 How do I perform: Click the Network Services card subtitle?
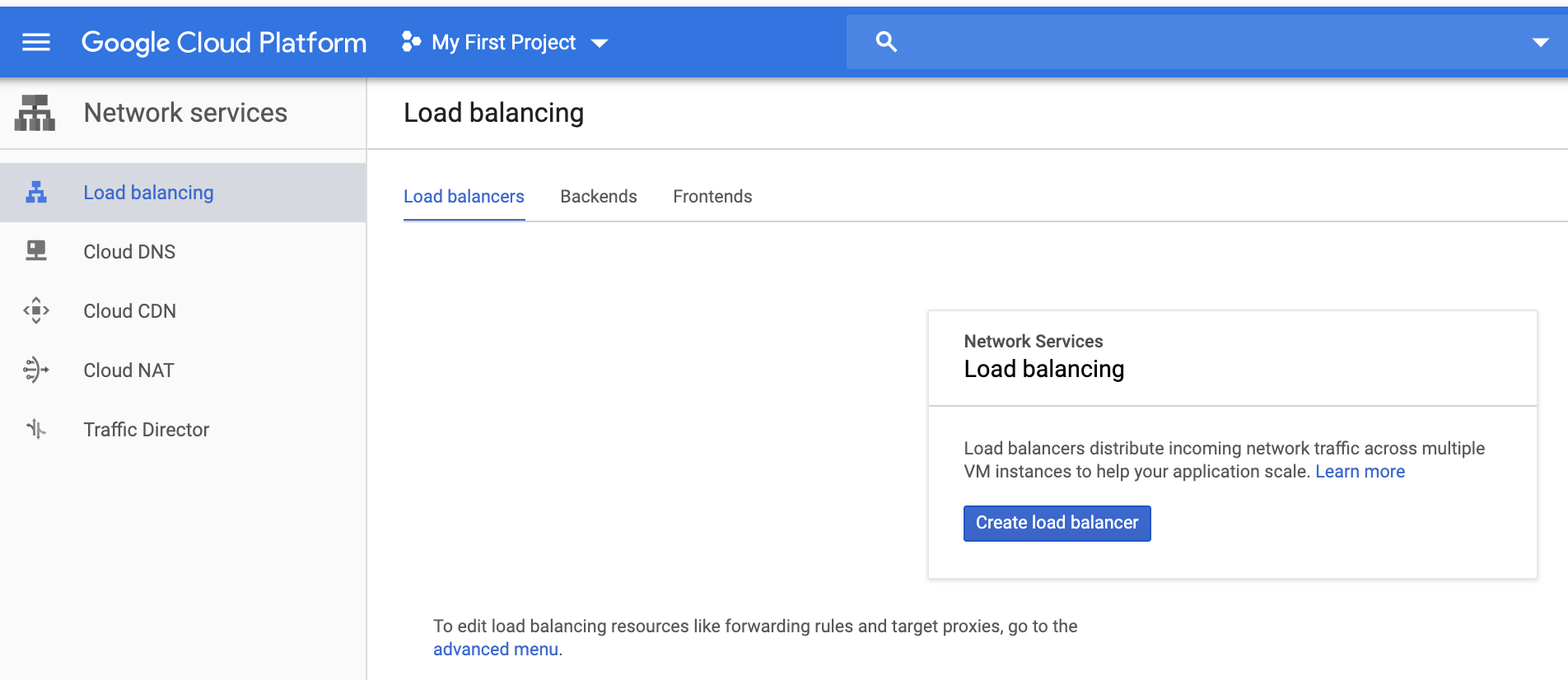[x=1033, y=341]
